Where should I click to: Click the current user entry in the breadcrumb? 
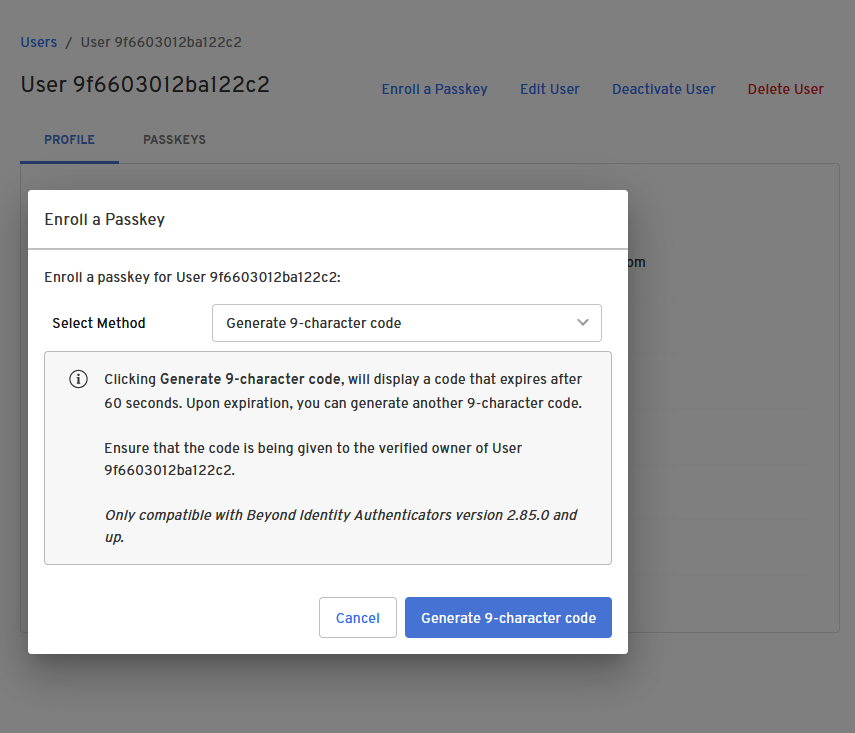(161, 42)
